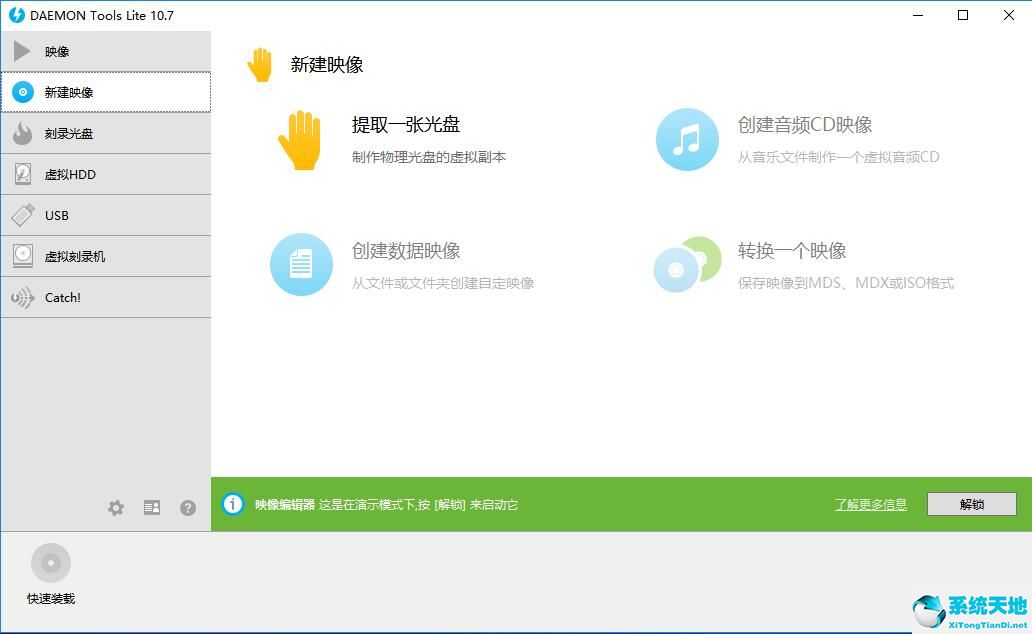Image resolution: width=1032 pixels, height=634 pixels.
Task: Click the document icon for 创建数据映像
Action: 301,264
